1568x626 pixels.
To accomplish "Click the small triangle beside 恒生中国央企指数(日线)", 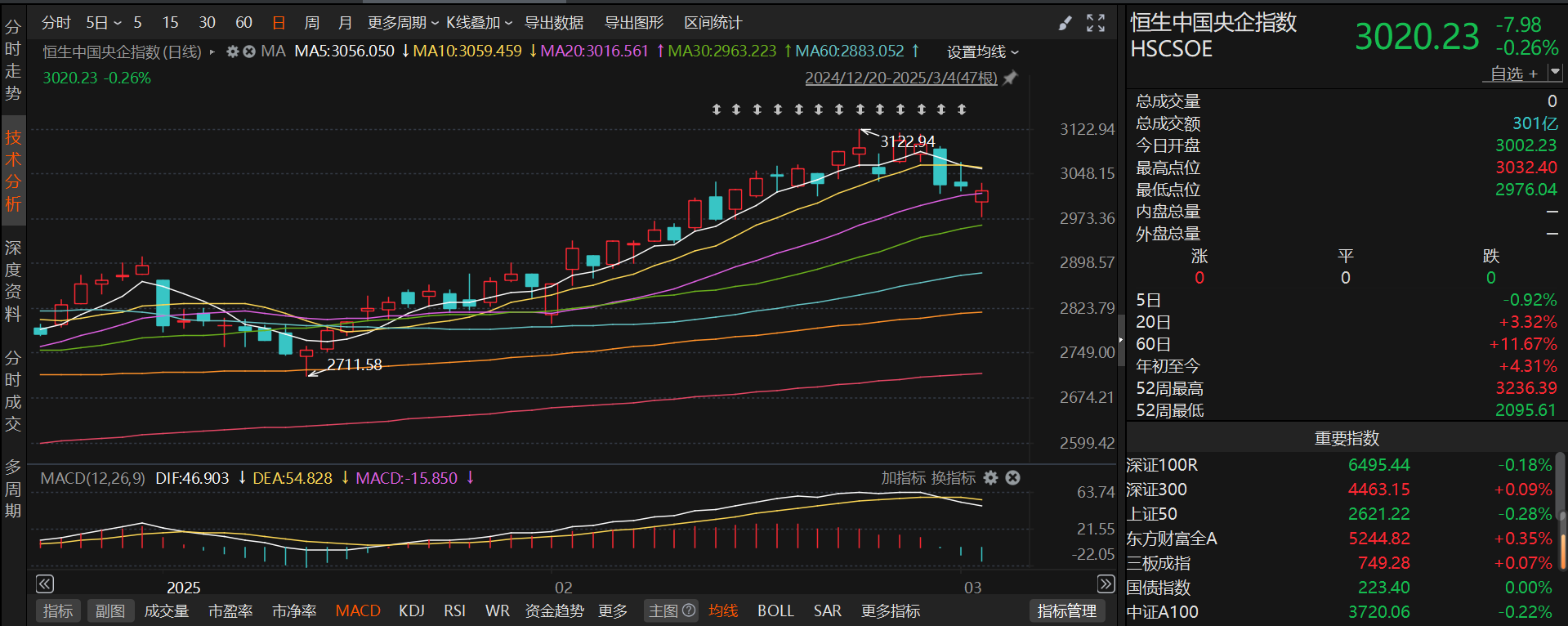I will [212, 51].
